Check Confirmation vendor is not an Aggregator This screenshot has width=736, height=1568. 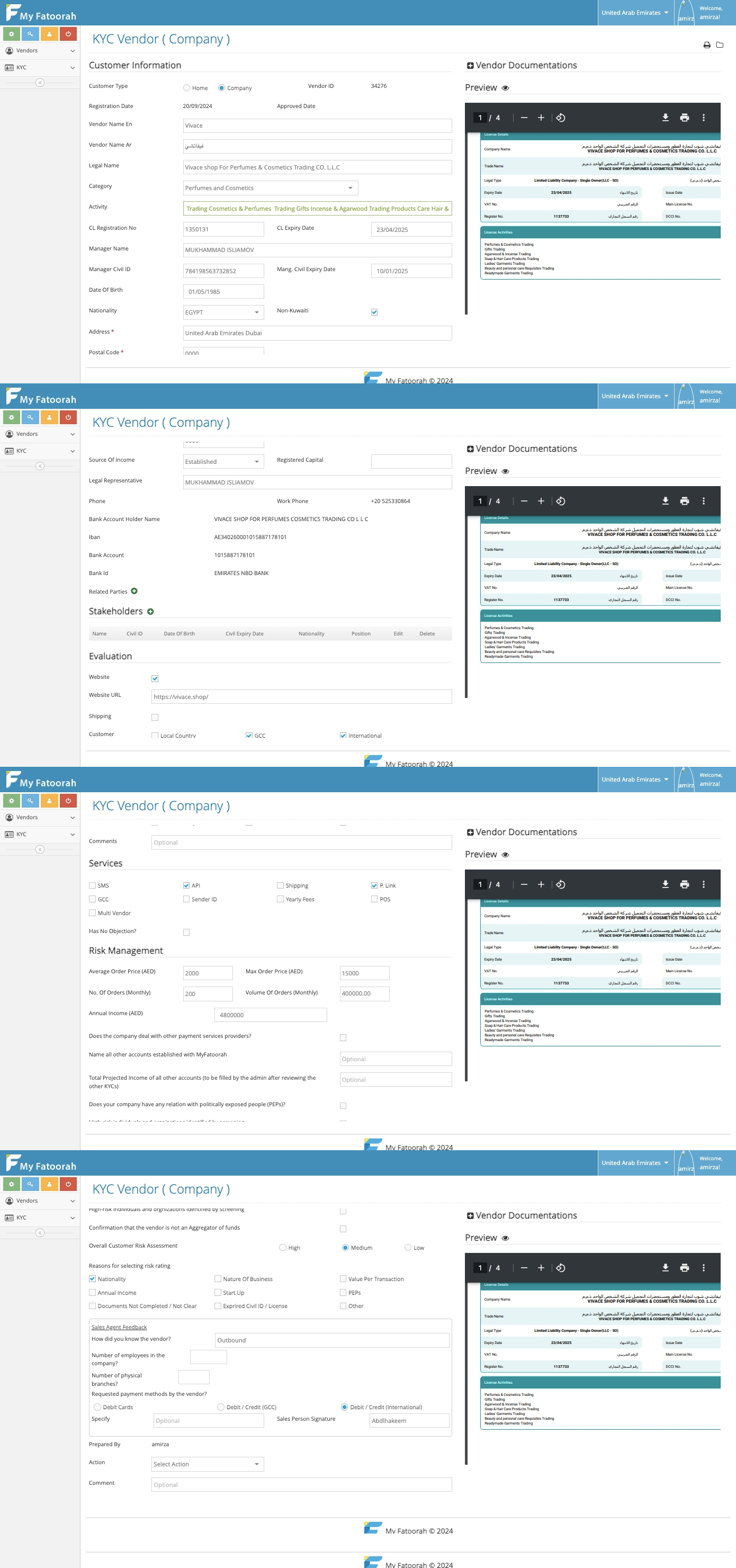(343, 1229)
